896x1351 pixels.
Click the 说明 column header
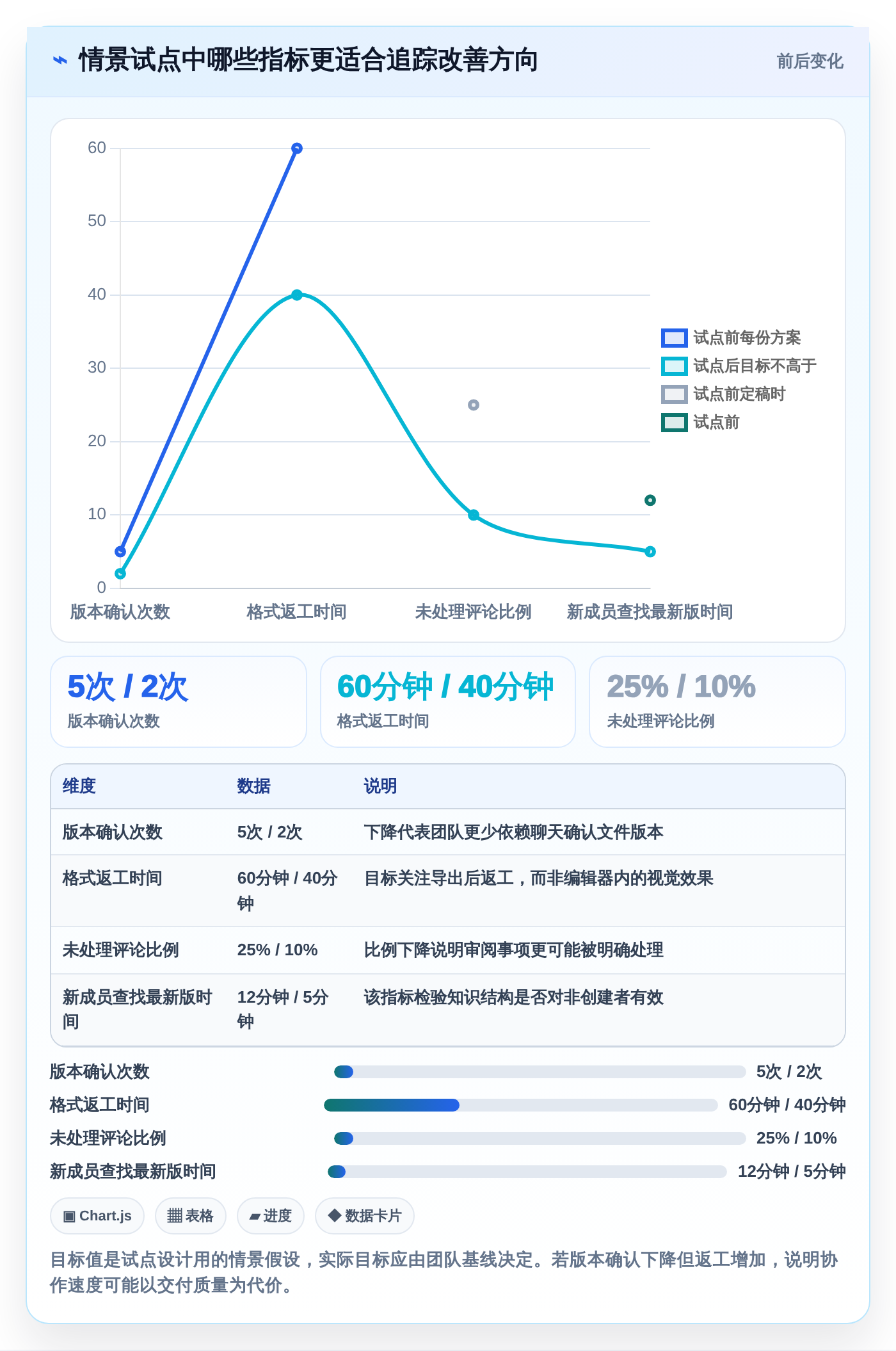(x=380, y=786)
